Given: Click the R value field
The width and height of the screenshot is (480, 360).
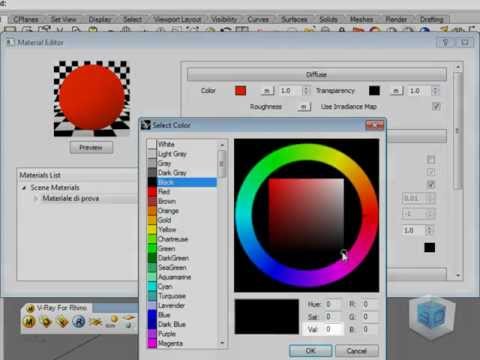Looking at the screenshot, I should 370,304.
